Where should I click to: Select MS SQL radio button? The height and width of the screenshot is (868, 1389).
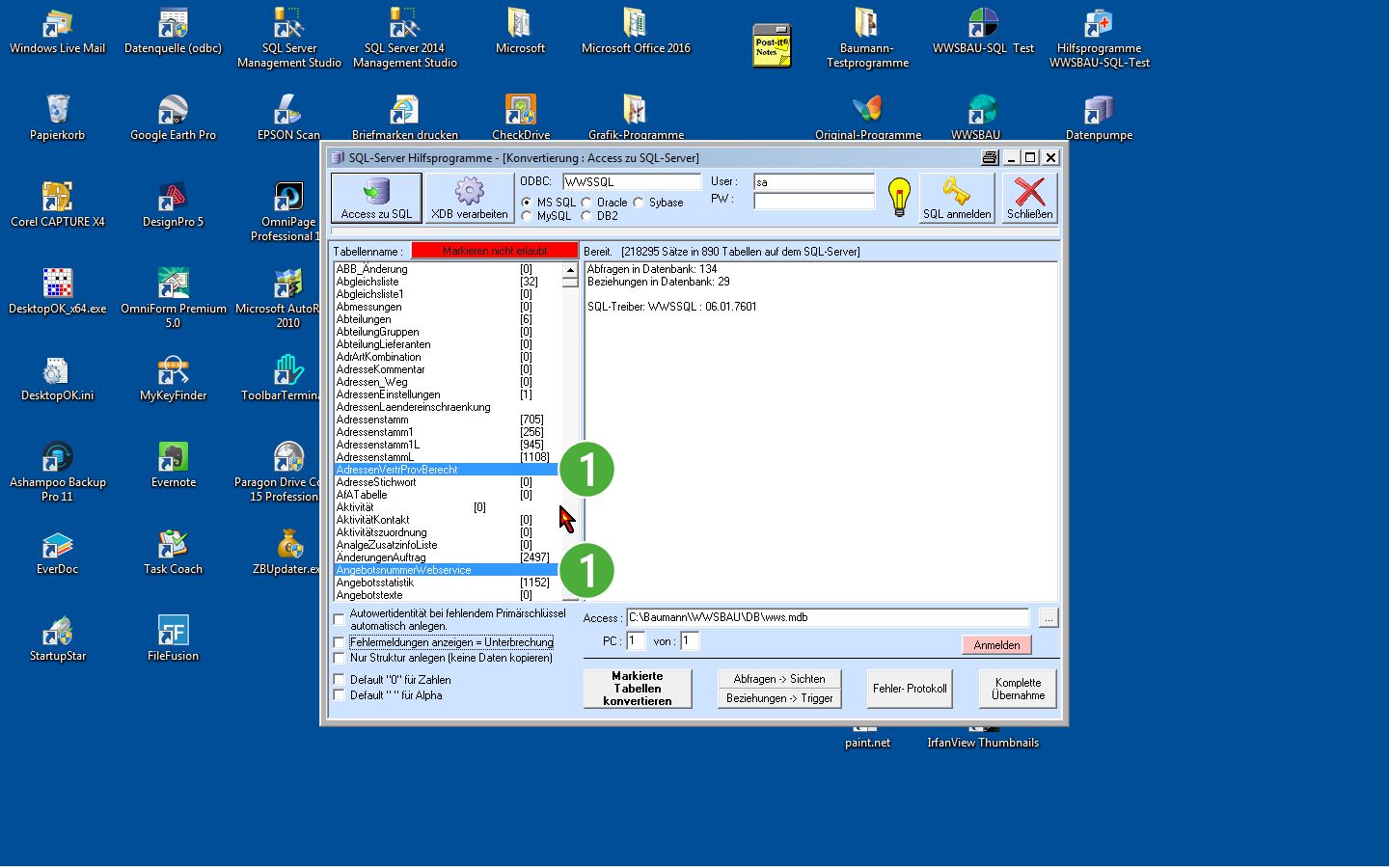tap(527, 203)
